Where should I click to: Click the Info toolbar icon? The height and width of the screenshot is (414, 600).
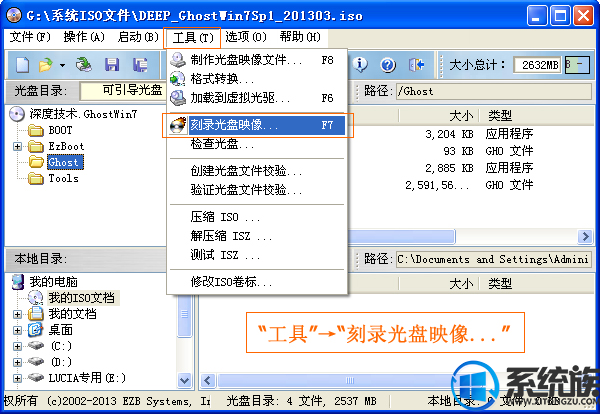(x=360, y=65)
